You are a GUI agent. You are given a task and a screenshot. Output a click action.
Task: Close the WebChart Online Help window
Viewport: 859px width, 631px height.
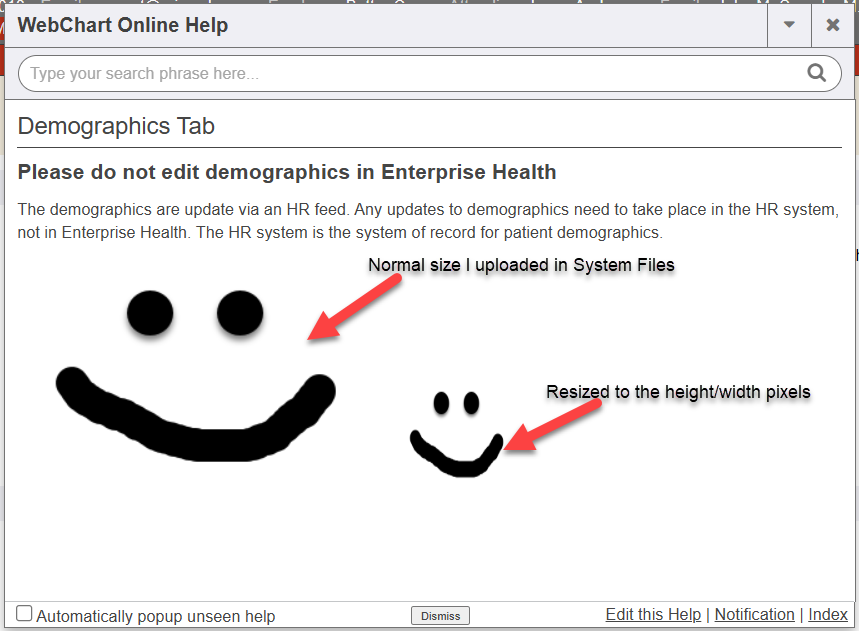point(832,25)
